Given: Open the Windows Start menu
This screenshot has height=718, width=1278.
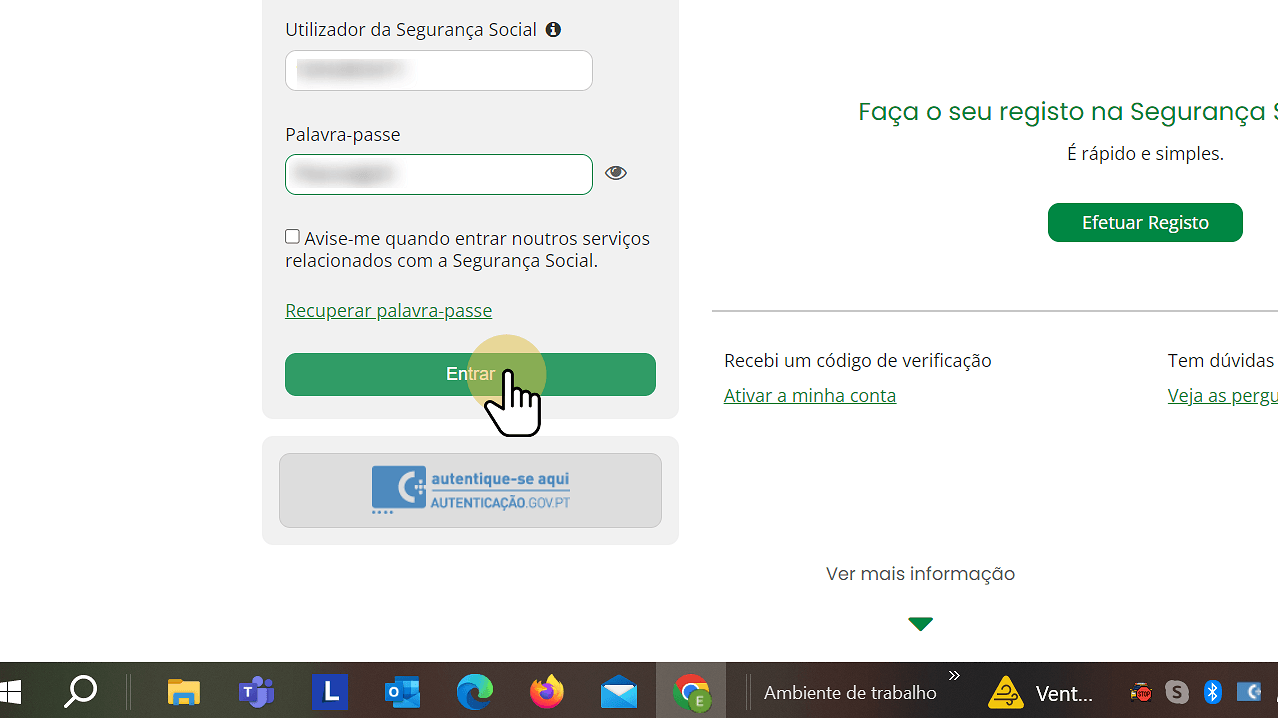Looking at the screenshot, I should [12, 691].
